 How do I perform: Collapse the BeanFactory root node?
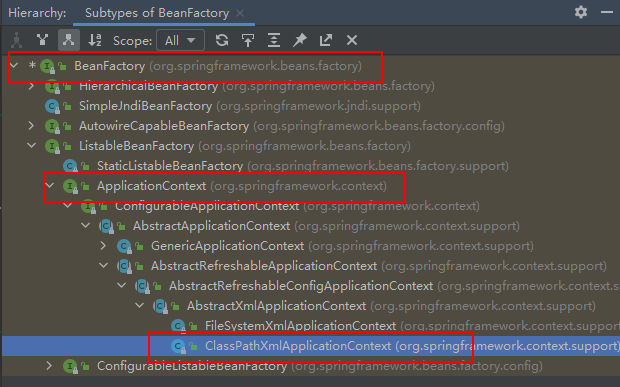coord(14,65)
